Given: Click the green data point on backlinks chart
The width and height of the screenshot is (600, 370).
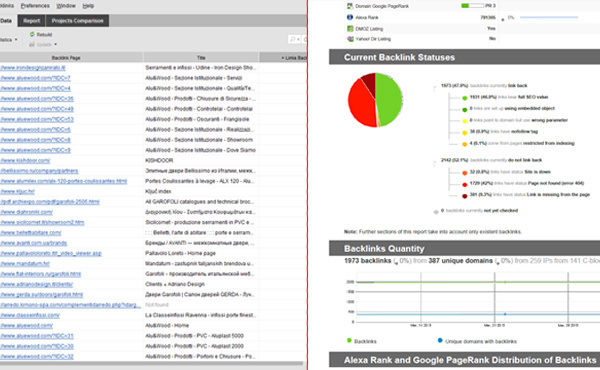Looking at the screenshot, I should click(x=505, y=282).
